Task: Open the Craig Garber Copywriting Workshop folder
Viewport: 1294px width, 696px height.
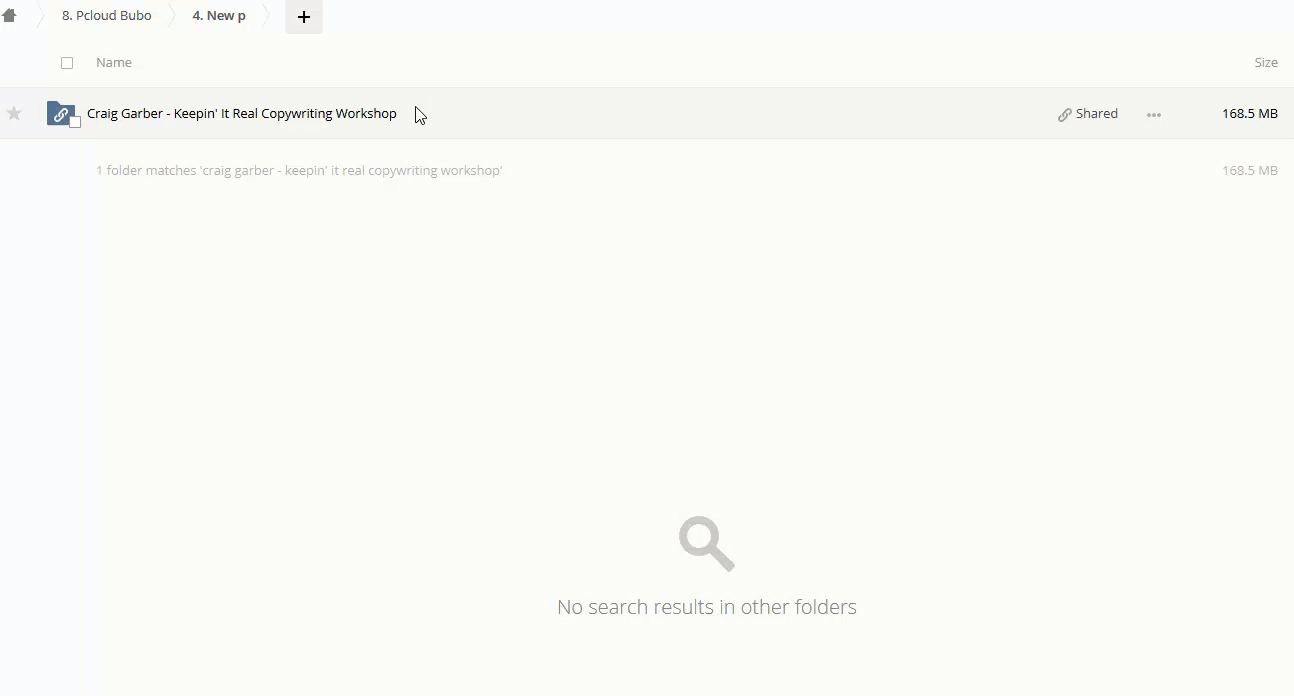Action: click(242, 114)
